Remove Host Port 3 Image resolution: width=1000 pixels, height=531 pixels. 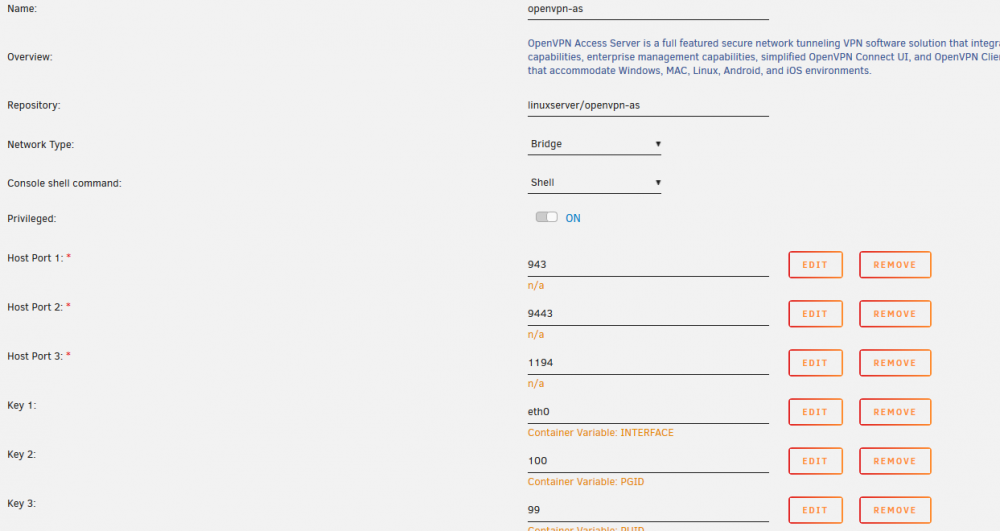point(895,363)
